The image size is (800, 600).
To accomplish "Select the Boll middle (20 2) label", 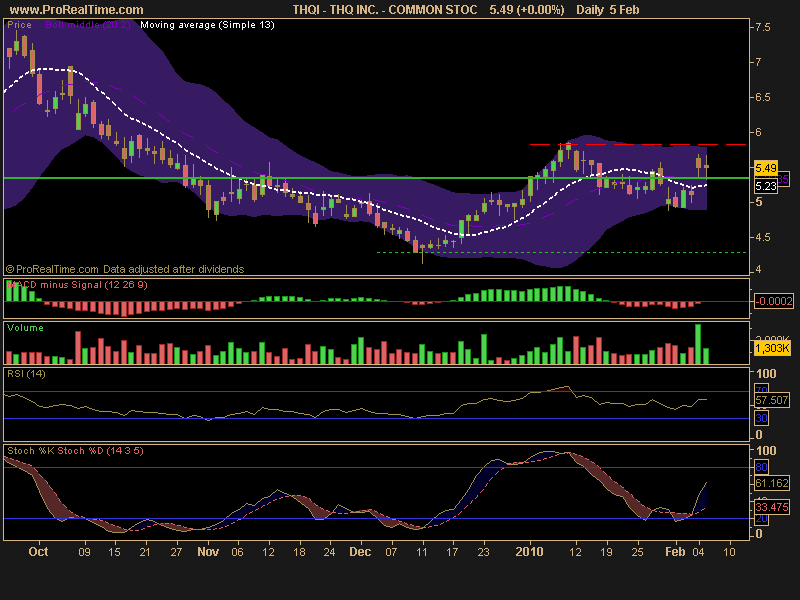I will (88, 24).
